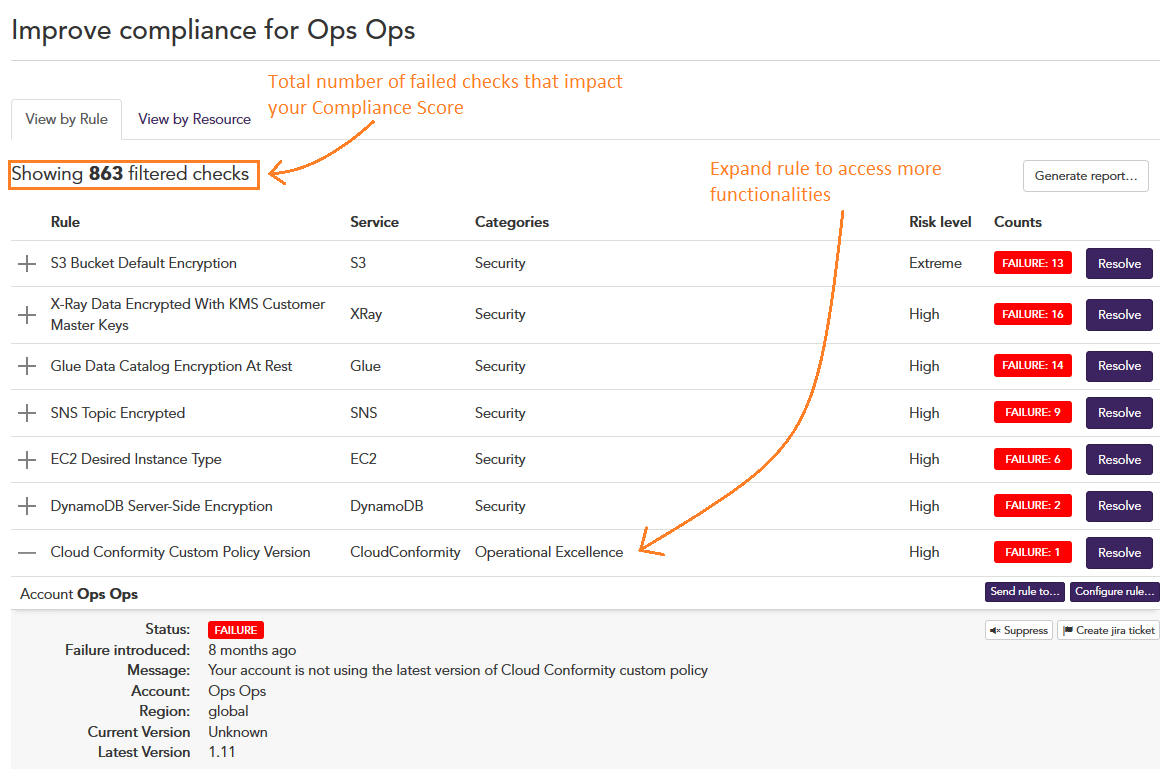Open Configure rule settings
The image size is (1164, 769).
click(1114, 592)
